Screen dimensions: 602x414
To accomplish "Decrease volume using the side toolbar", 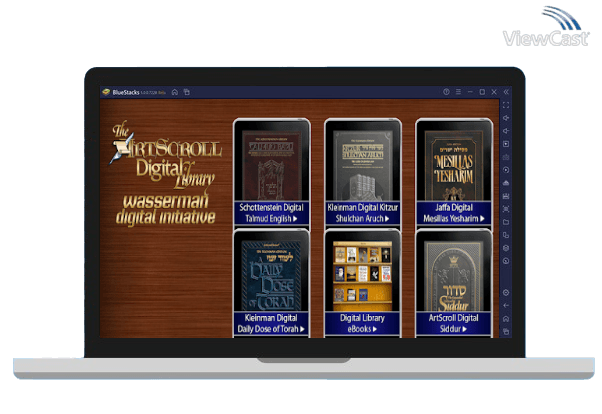I will [x=506, y=131].
